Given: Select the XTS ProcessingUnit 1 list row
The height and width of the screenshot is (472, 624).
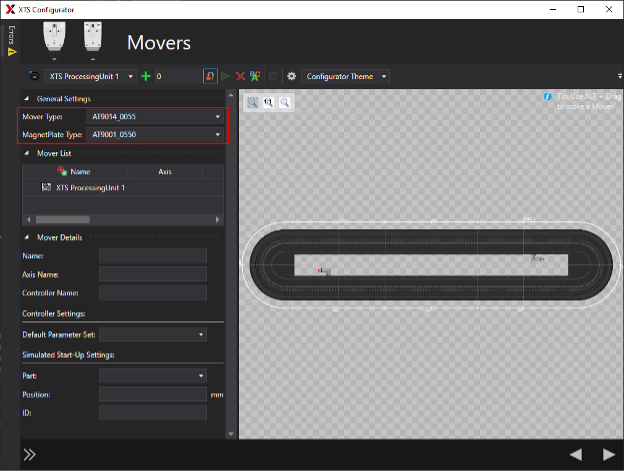Looking at the screenshot, I should [123, 187].
